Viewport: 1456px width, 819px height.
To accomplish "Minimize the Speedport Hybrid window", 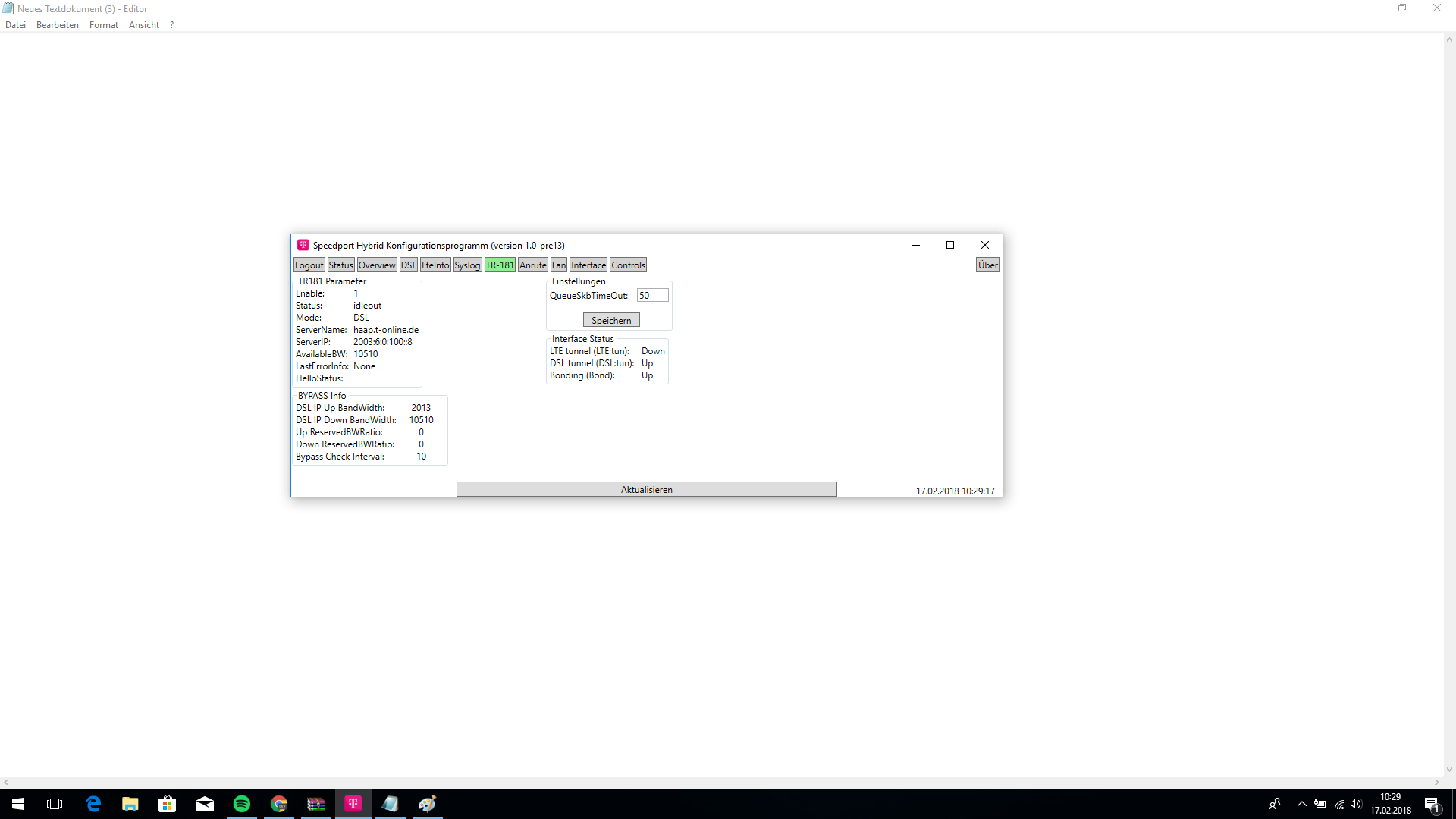I will pyautogui.click(x=916, y=245).
